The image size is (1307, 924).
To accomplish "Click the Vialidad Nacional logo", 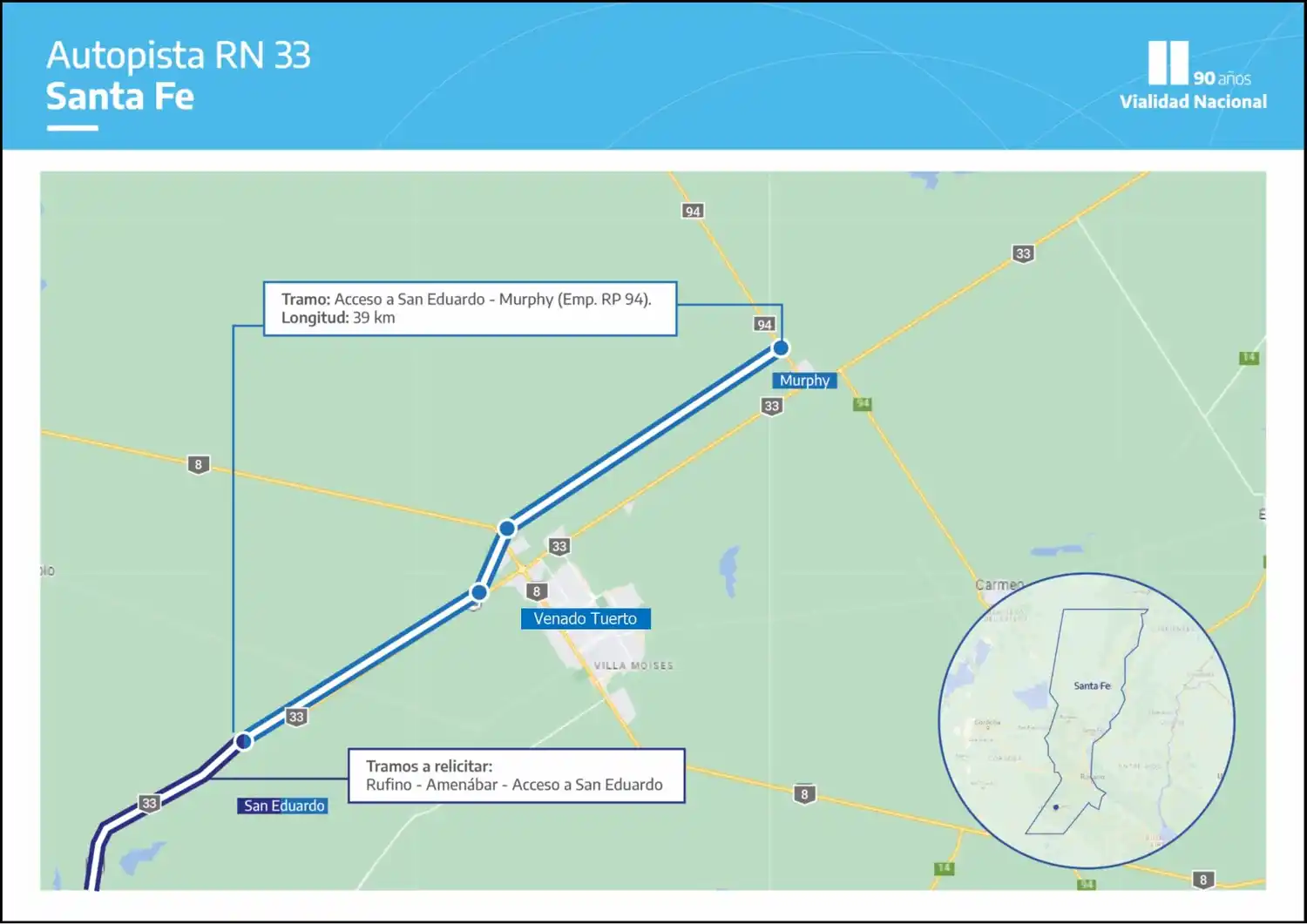I will point(1192,77).
